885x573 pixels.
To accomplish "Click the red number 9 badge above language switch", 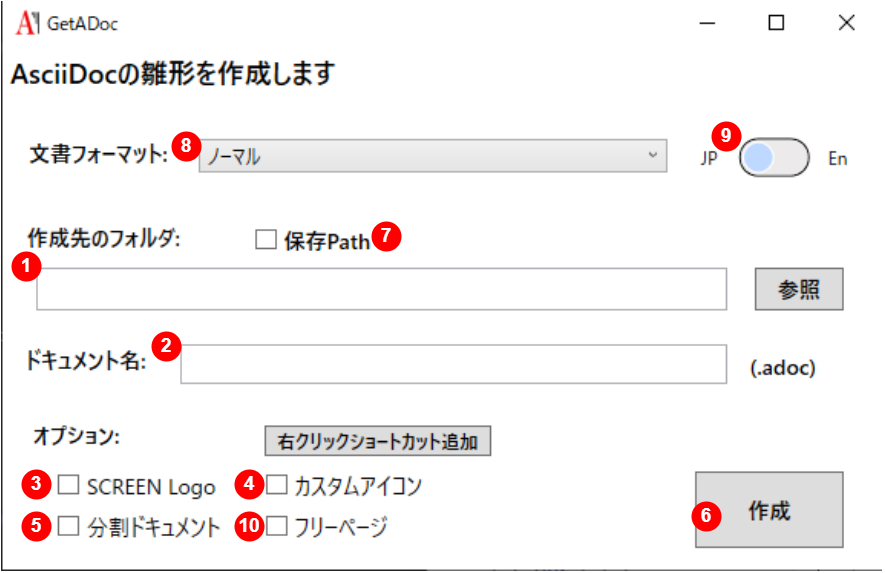I will click(x=727, y=136).
